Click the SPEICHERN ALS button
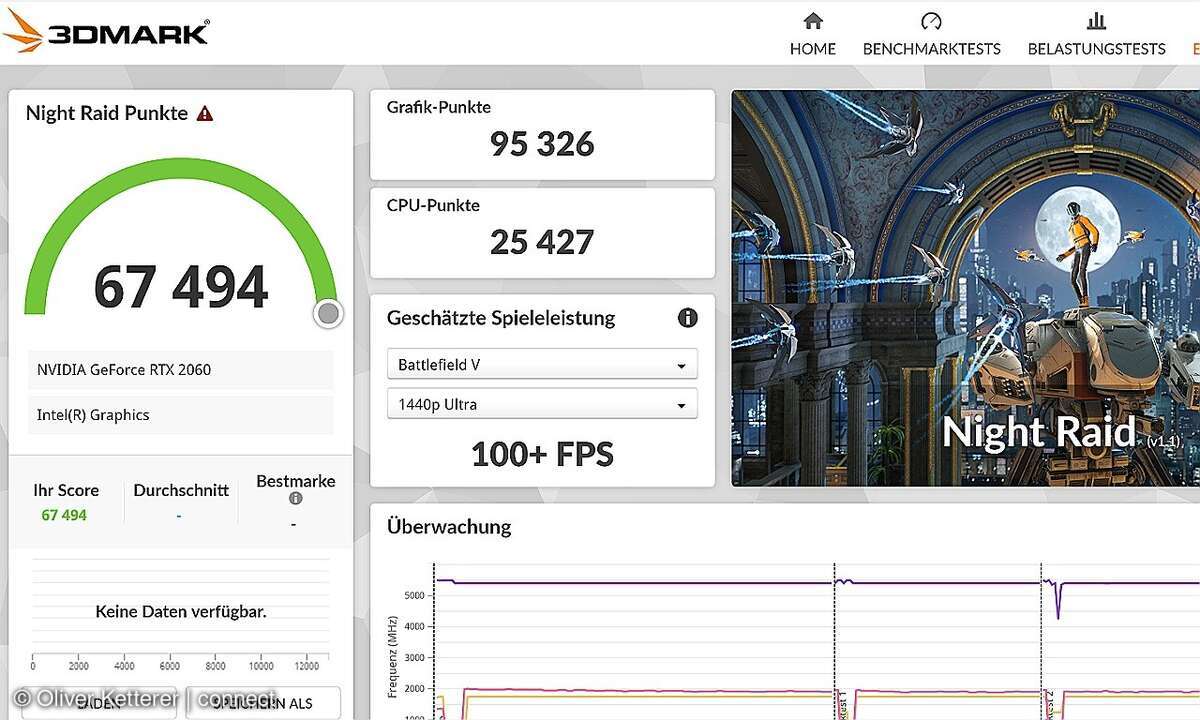The height and width of the screenshot is (720, 1200). tap(263, 703)
